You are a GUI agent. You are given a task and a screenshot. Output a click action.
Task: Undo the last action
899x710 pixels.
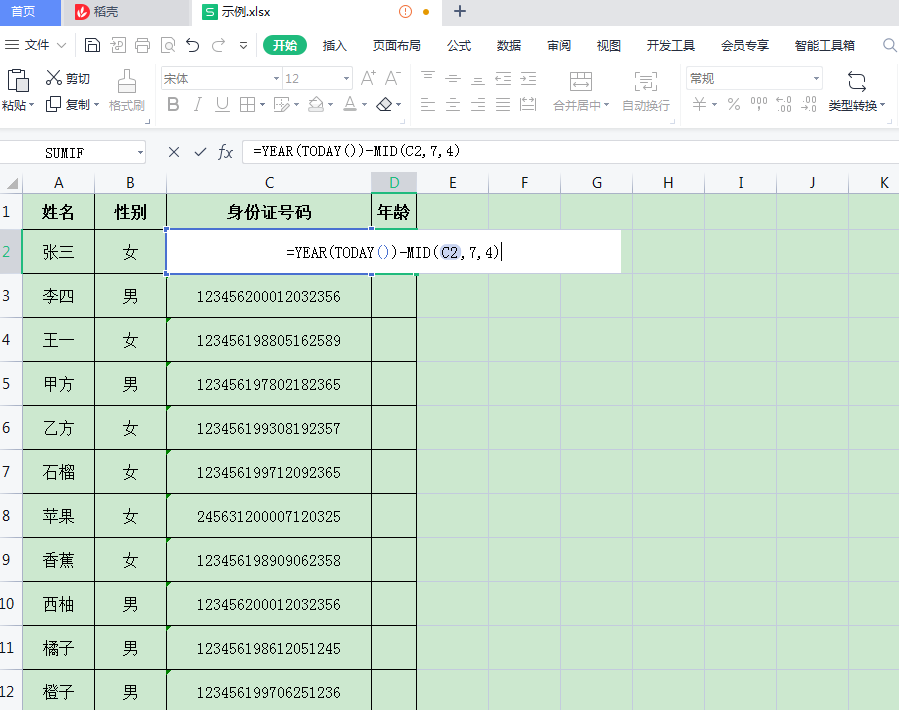(193, 45)
